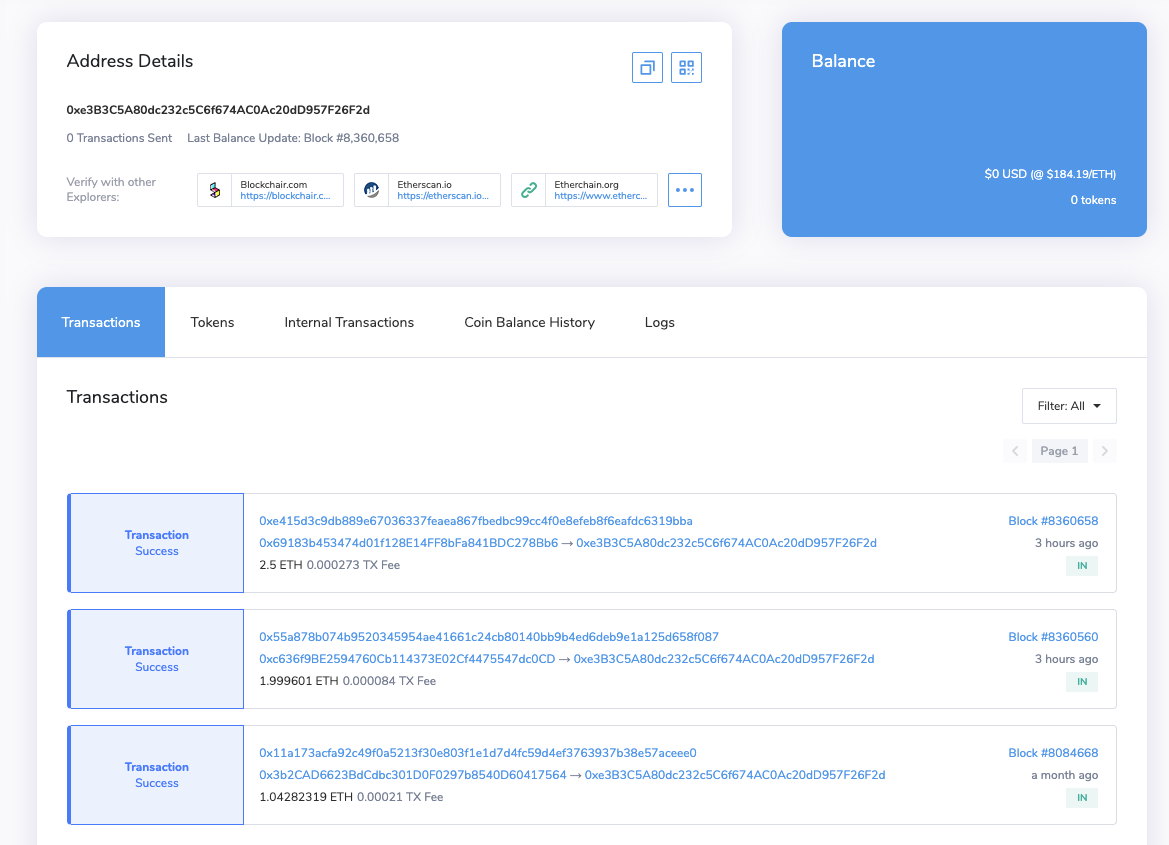Open Block #8084668 from the last transaction

[x=1053, y=752]
